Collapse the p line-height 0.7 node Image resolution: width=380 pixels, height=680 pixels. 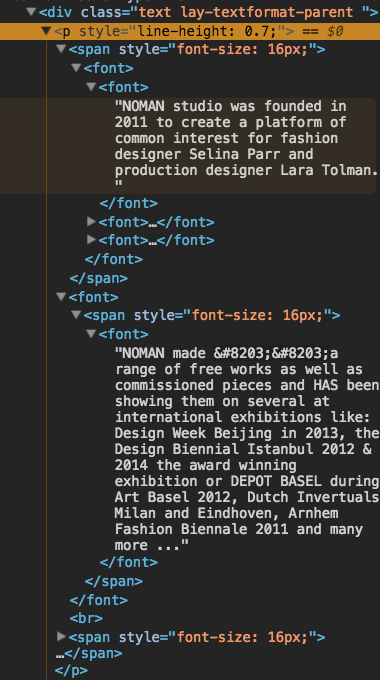coord(46,31)
